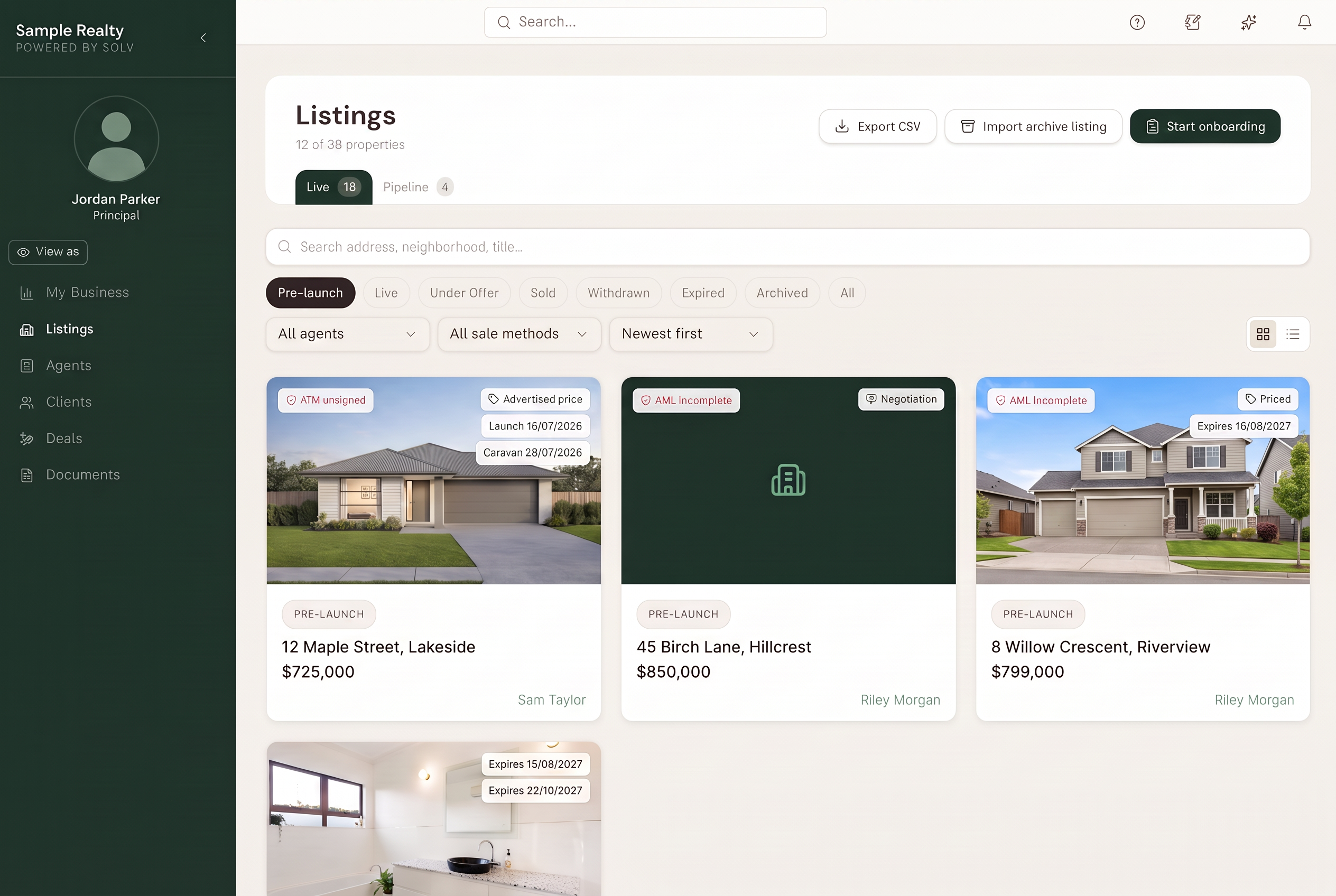Click the Documents file icon
This screenshot has height=896, width=1336.
[x=26, y=475]
